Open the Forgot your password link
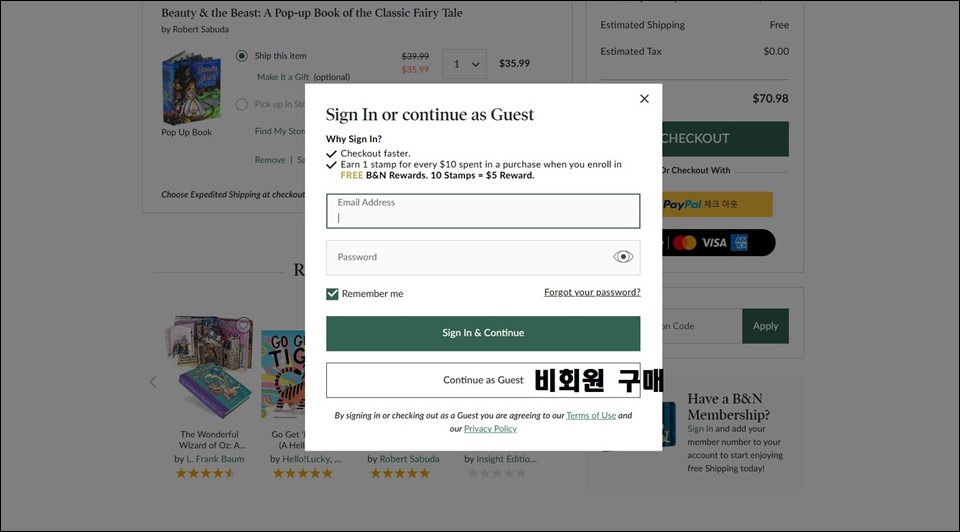Screen dimensions: 960x532 tap(592, 292)
